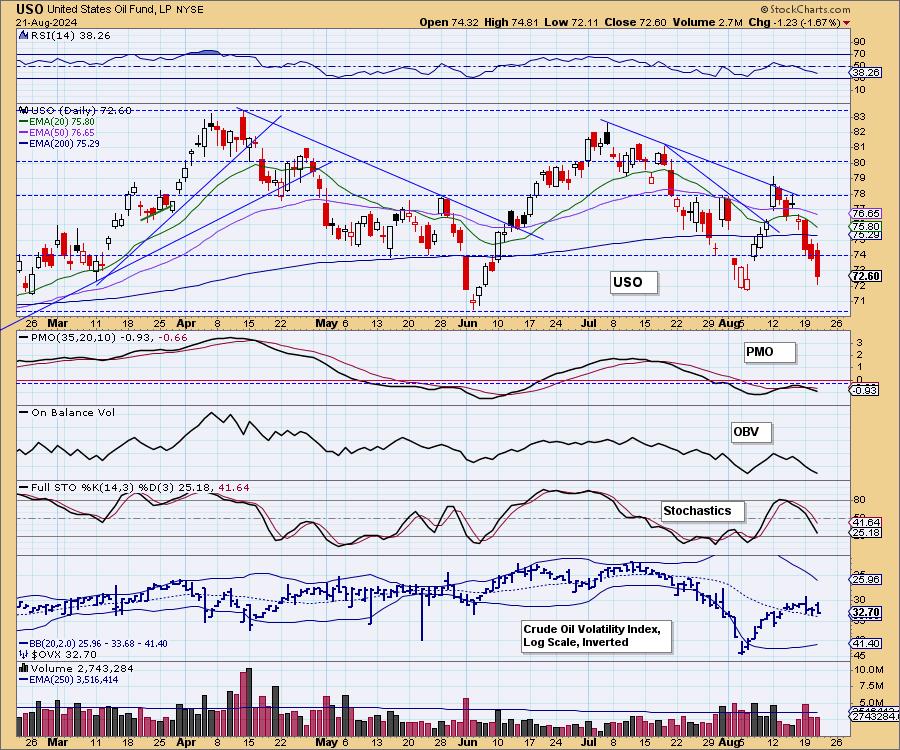Screen dimensions: 900x750
Task: Click the Low 72.11 value
Action: coord(571,22)
